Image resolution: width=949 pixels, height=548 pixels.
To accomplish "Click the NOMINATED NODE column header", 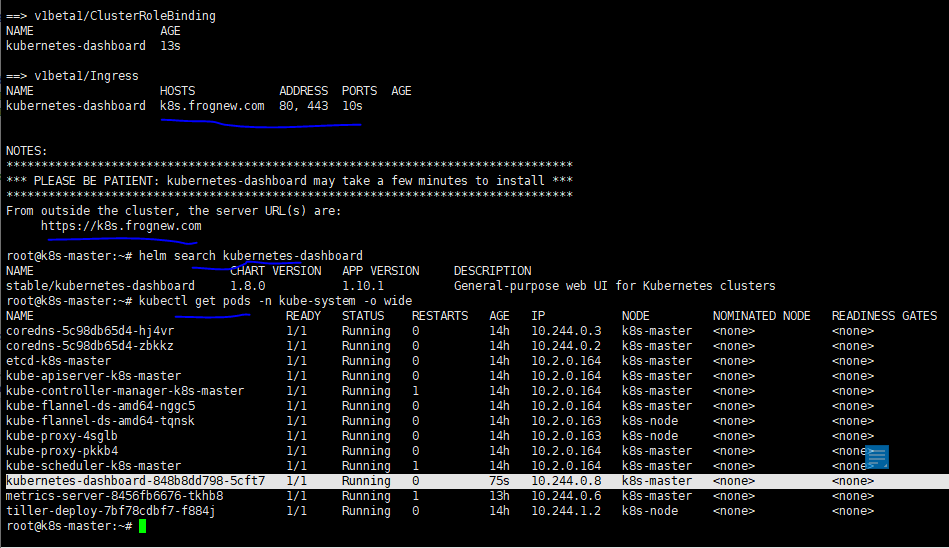I will pyautogui.click(x=761, y=316).
